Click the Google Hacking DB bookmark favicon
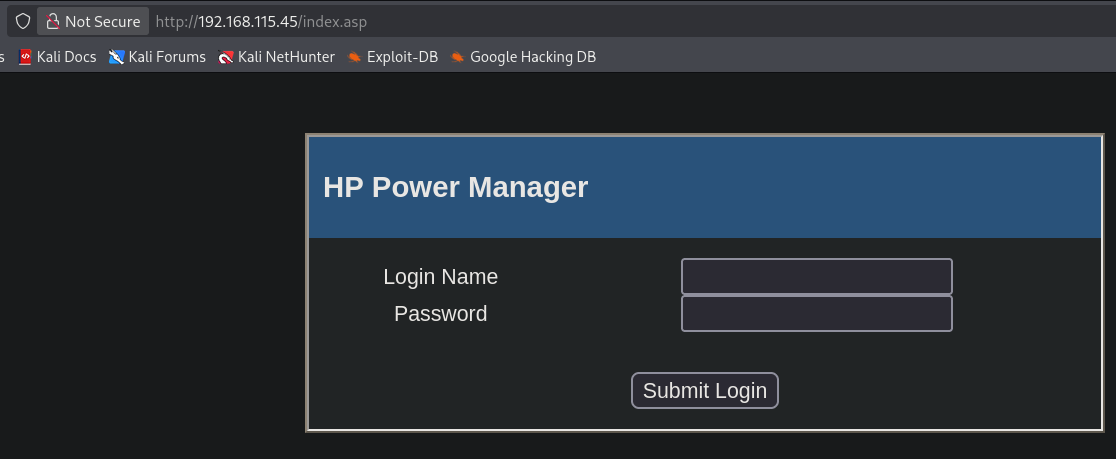The width and height of the screenshot is (1116, 459). click(457, 57)
